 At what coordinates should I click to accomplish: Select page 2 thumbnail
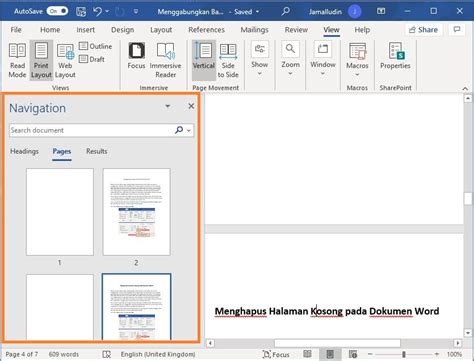pos(136,212)
